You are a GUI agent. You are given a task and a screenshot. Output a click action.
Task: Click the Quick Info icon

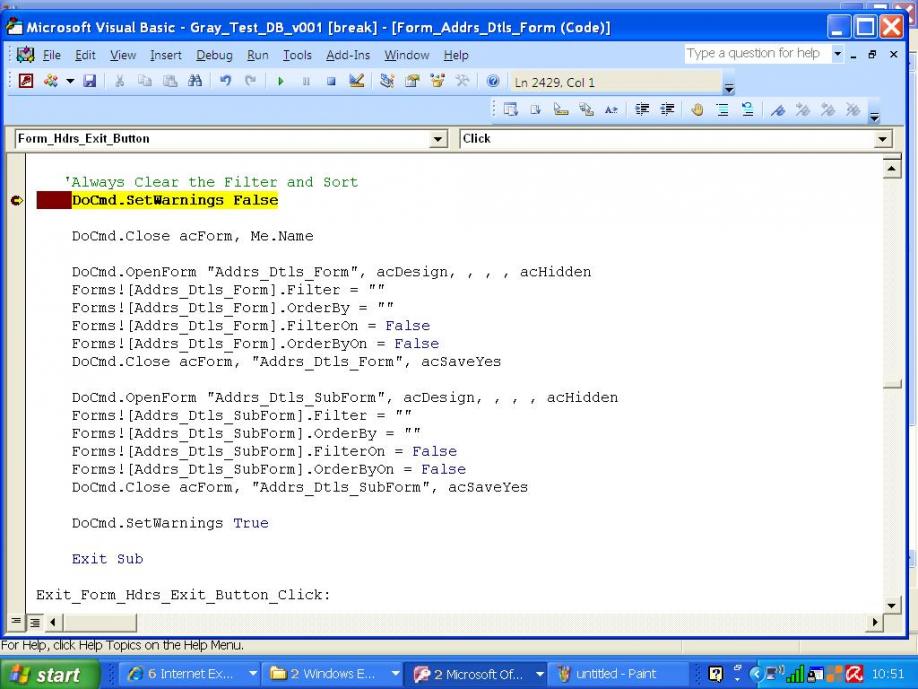(x=561, y=109)
